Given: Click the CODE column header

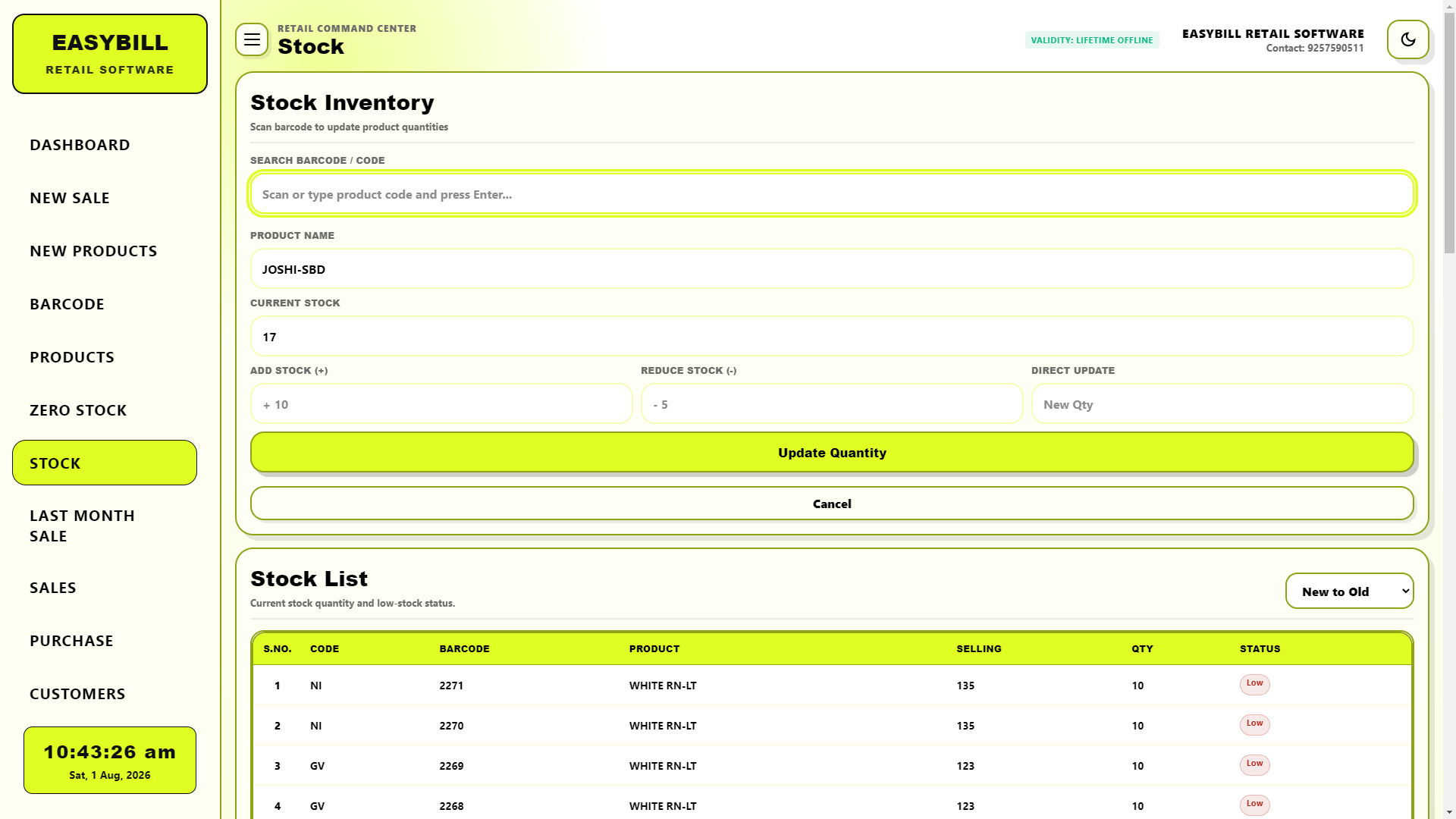Looking at the screenshot, I should point(325,648).
